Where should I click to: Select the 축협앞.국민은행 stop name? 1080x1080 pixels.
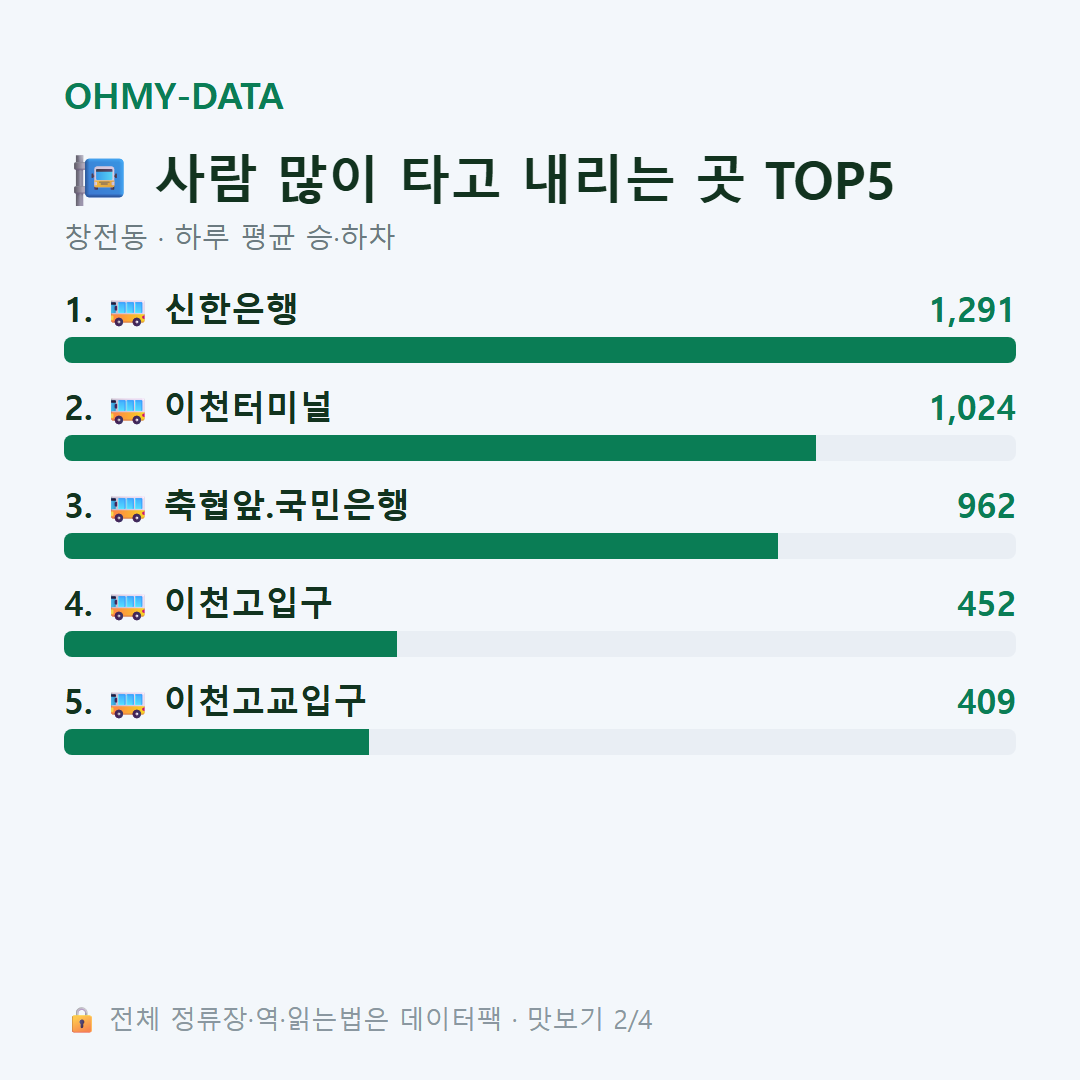click(287, 505)
